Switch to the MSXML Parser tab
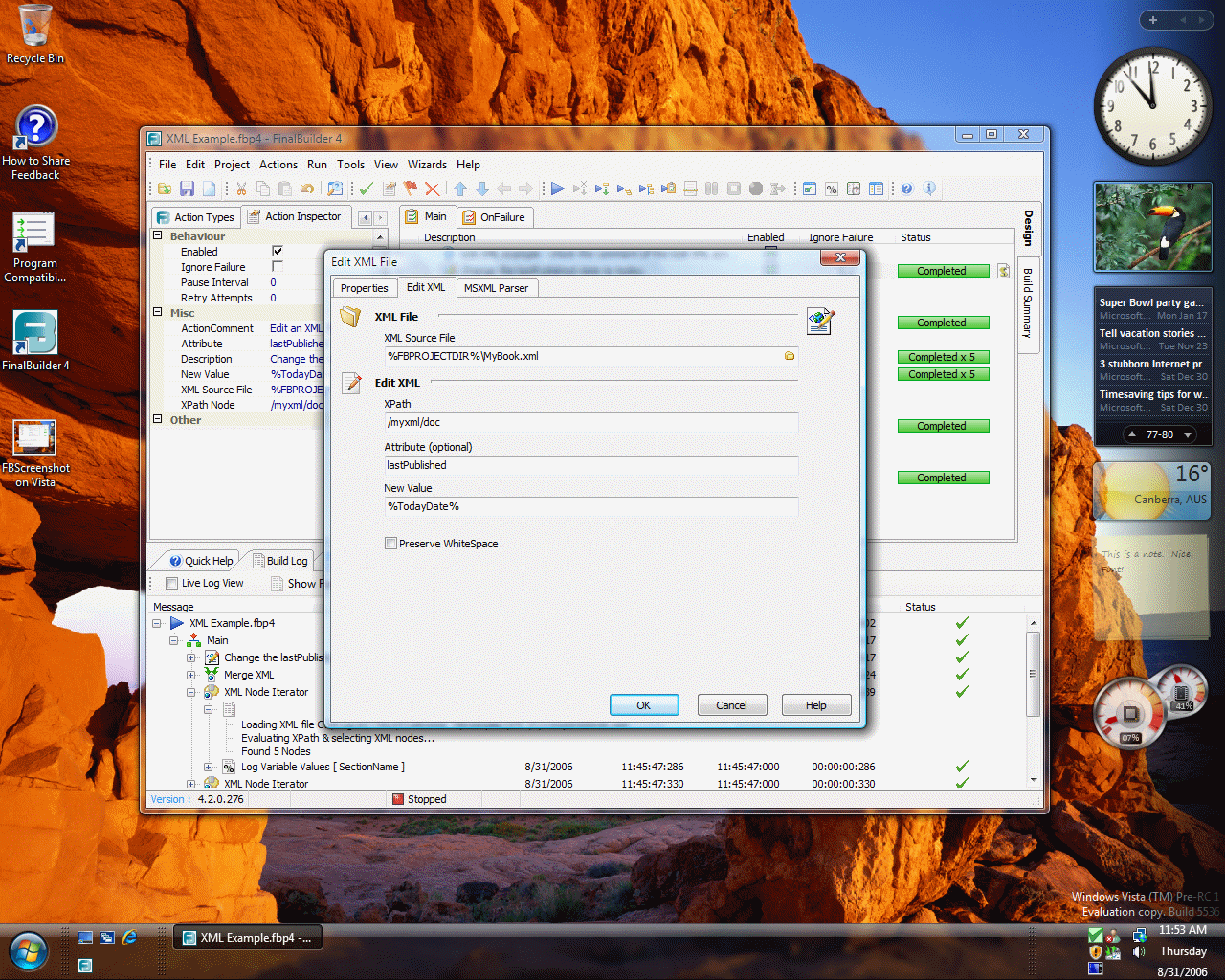Image resolution: width=1225 pixels, height=980 pixels. pyautogui.click(x=496, y=288)
